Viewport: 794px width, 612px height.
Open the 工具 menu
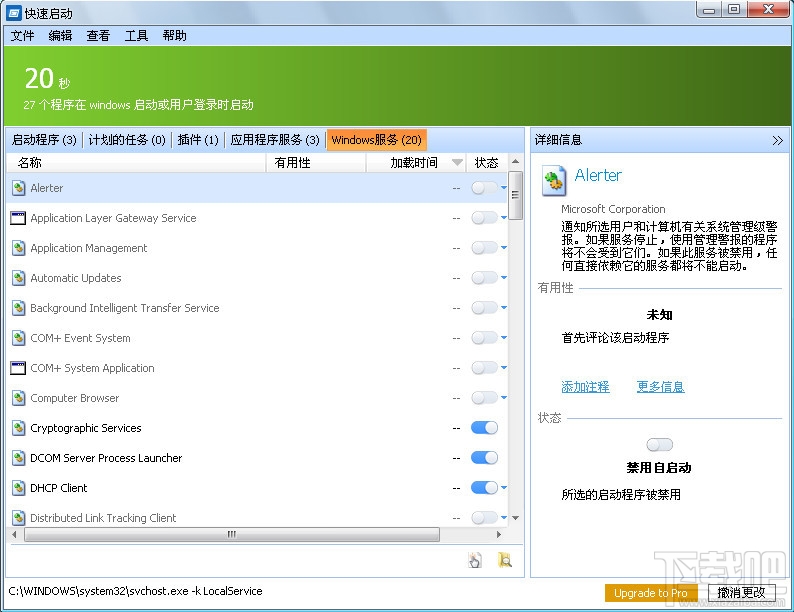click(136, 35)
